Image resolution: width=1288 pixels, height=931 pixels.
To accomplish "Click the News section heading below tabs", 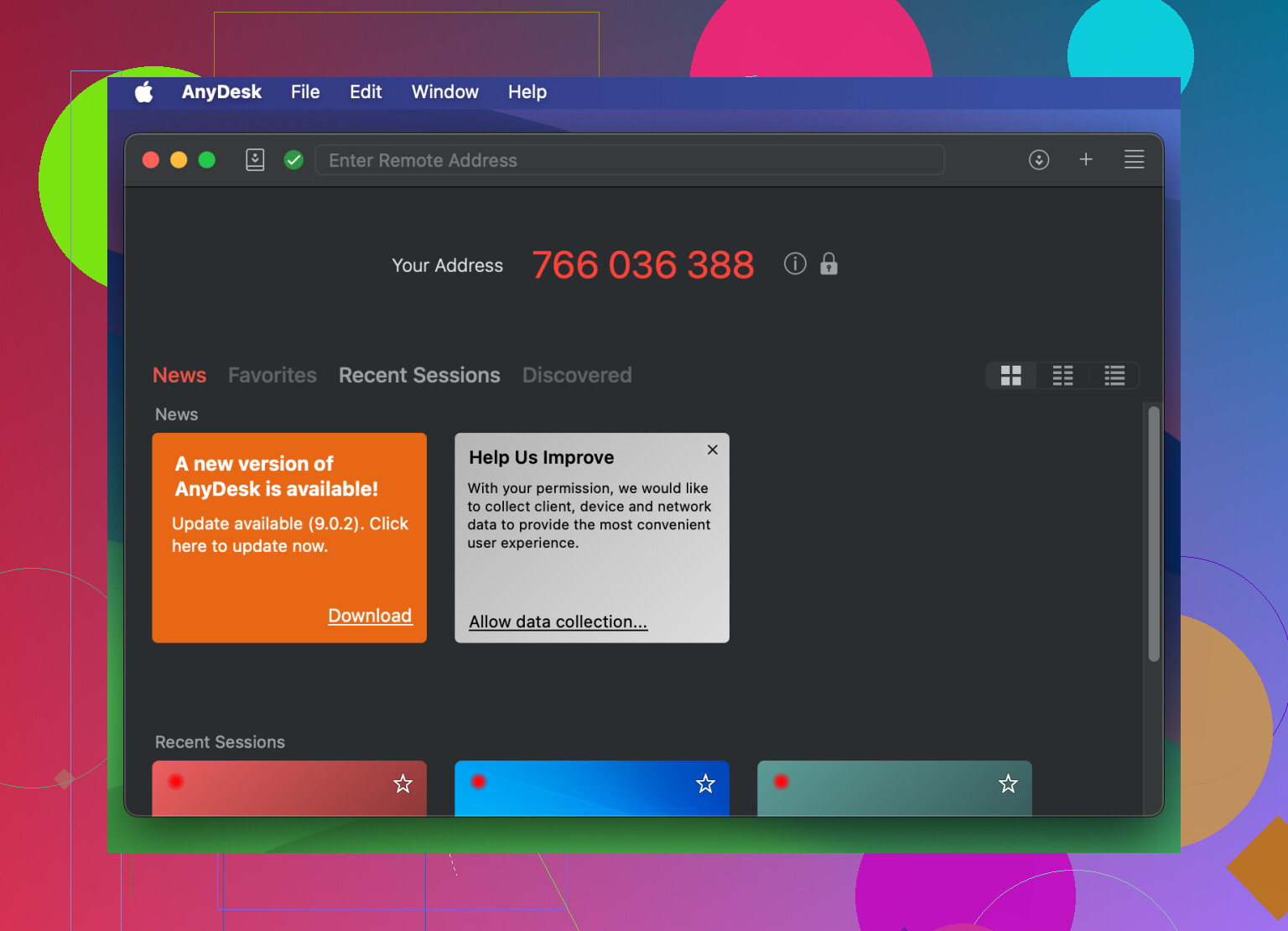I will click(176, 414).
